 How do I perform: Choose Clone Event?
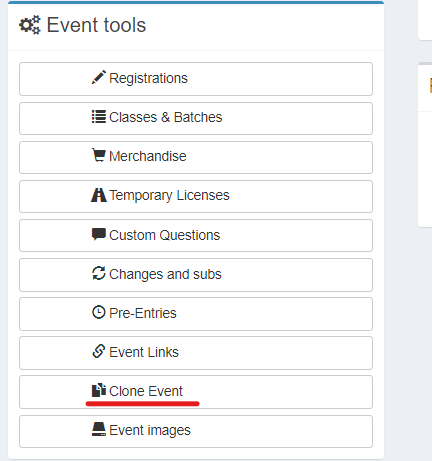point(196,392)
